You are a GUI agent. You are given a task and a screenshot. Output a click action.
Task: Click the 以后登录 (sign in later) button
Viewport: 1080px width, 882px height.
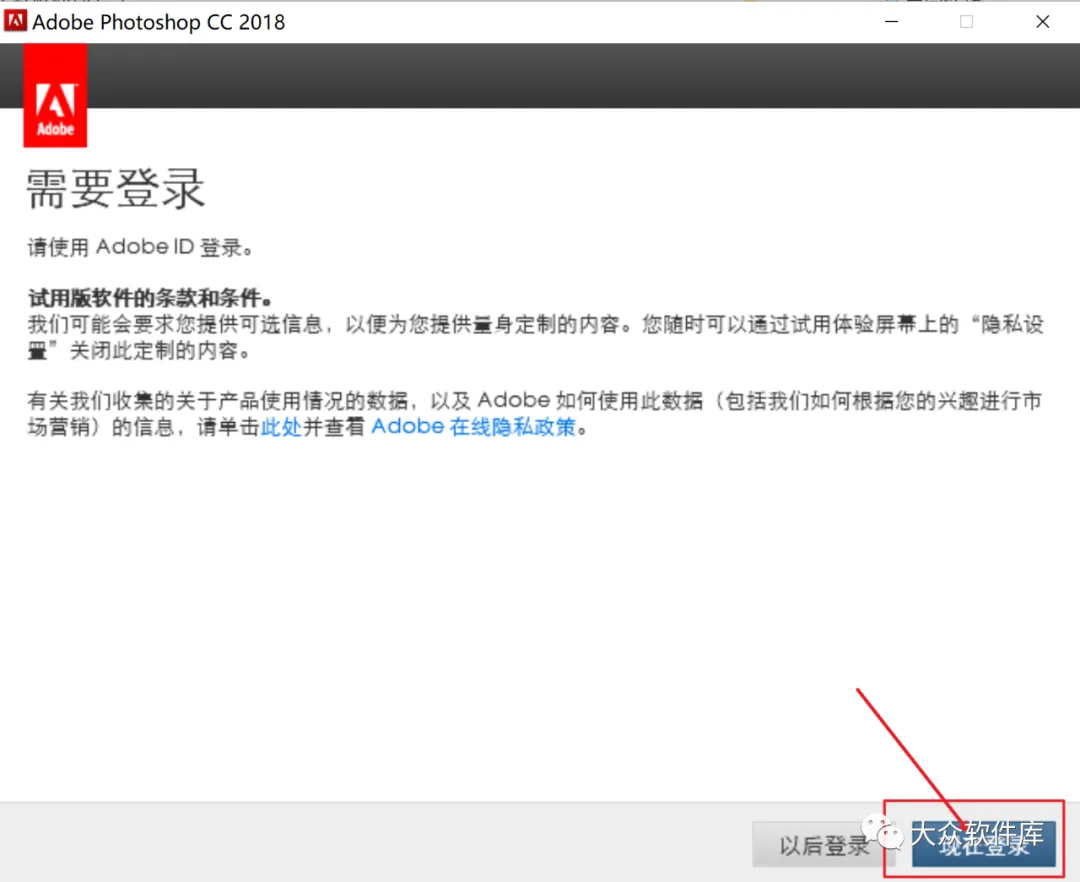(823, 845)
